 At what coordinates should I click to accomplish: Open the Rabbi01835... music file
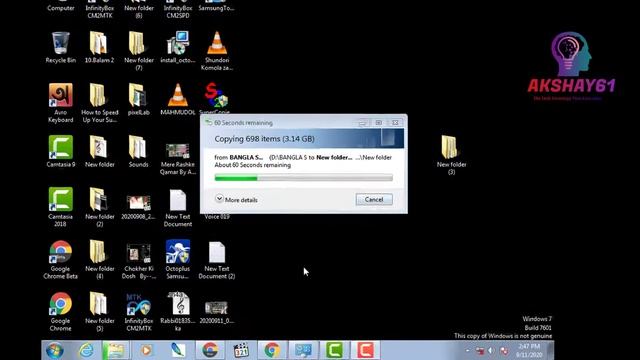point(178,312)
